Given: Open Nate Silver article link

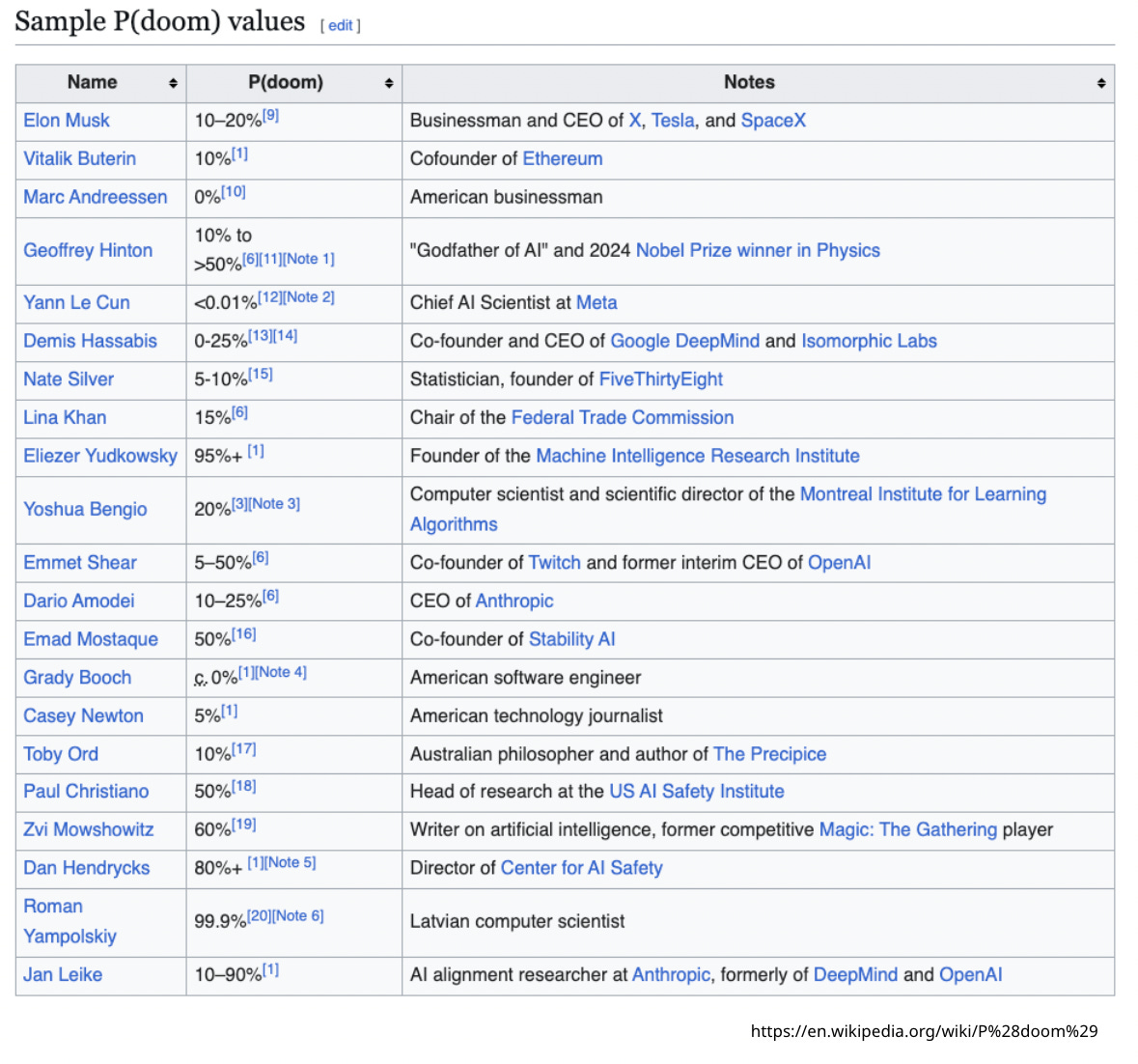Looking at the screenshot, I should [x=69, y=379].
